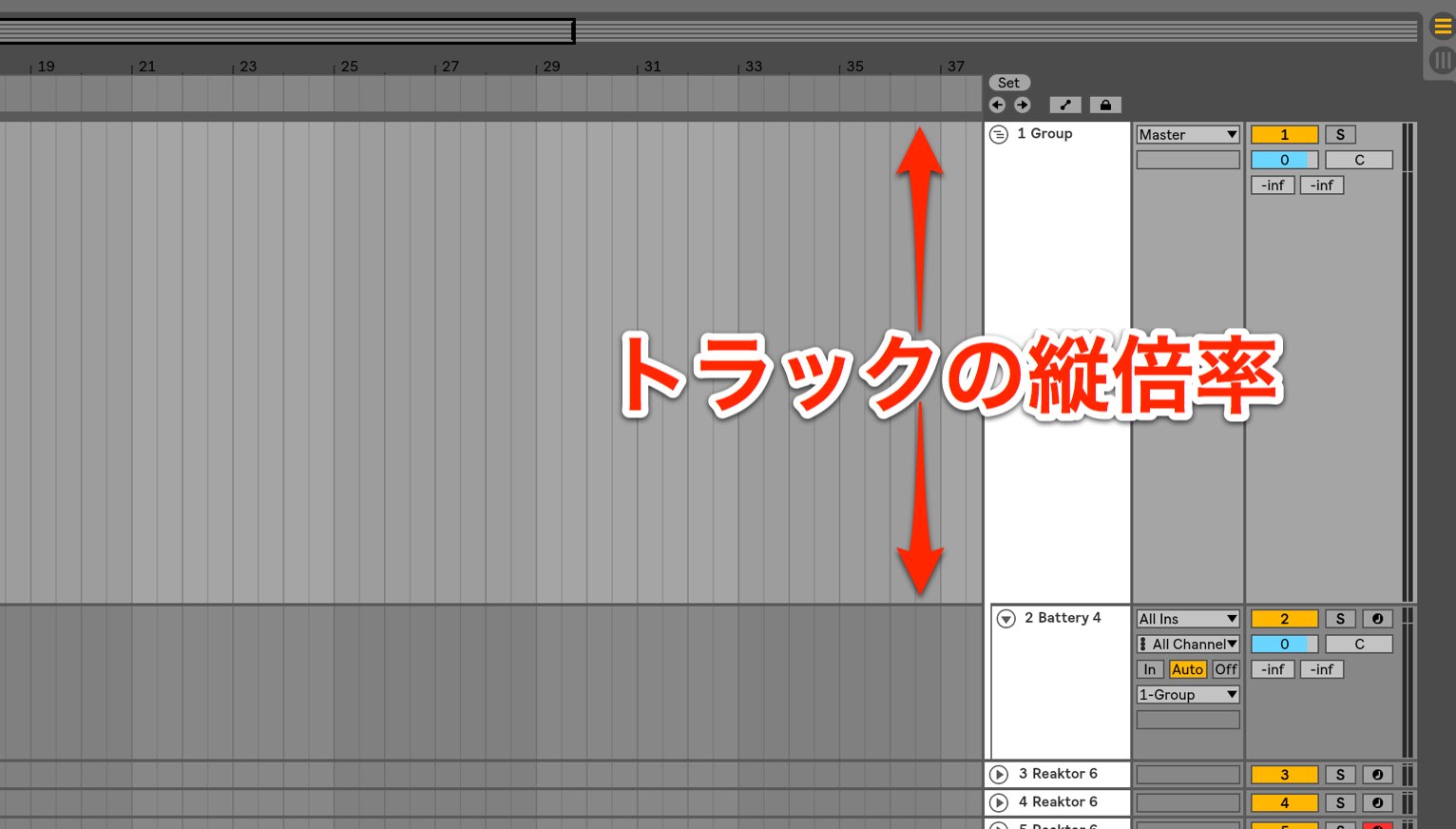The height and width of the screenshot is (829, 1456).
Task: Open the 1-Group output routing dropdown
Action: 1188,695
